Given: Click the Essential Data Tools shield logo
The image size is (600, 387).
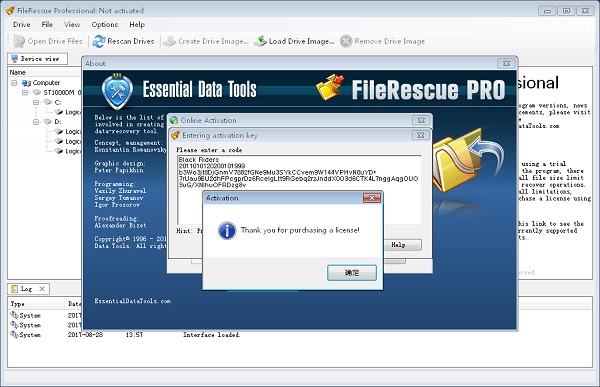Looking at the screenshot, I should (117, 91).
